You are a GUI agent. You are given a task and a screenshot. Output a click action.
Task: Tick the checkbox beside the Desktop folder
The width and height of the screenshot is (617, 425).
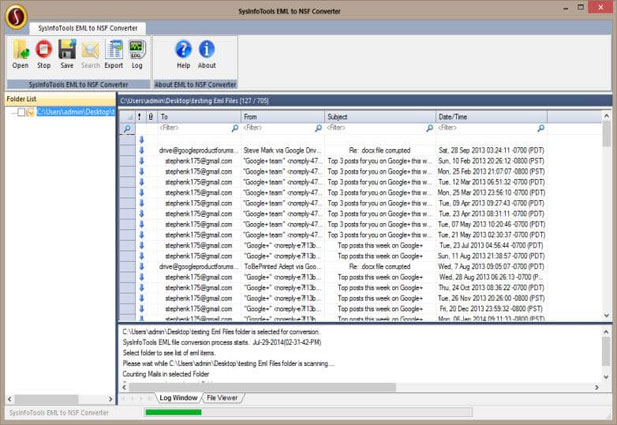click(x=21, y=112)
